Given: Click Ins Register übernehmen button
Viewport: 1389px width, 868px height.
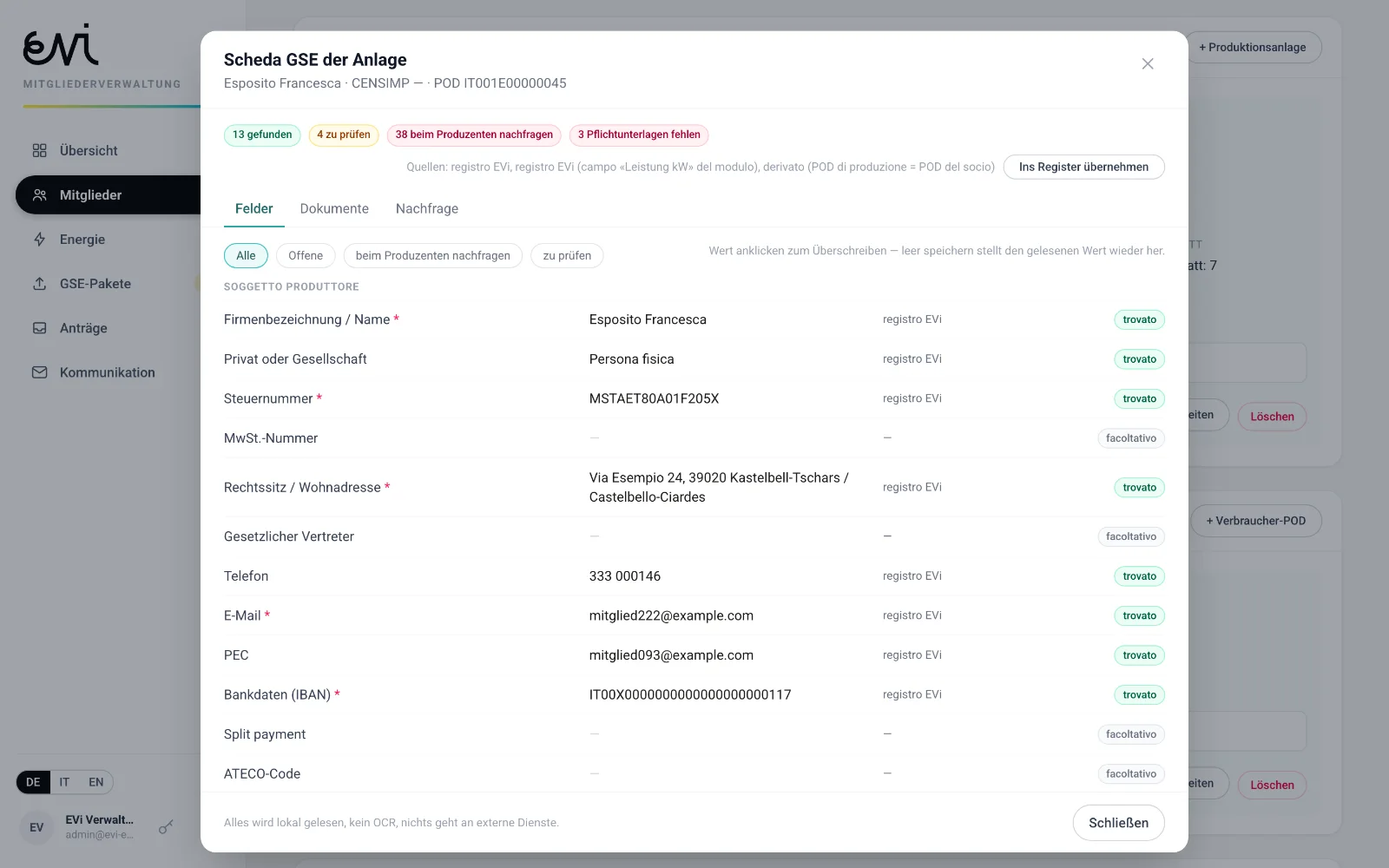Looking at the screenshot, I should [x=1083, y=167].
